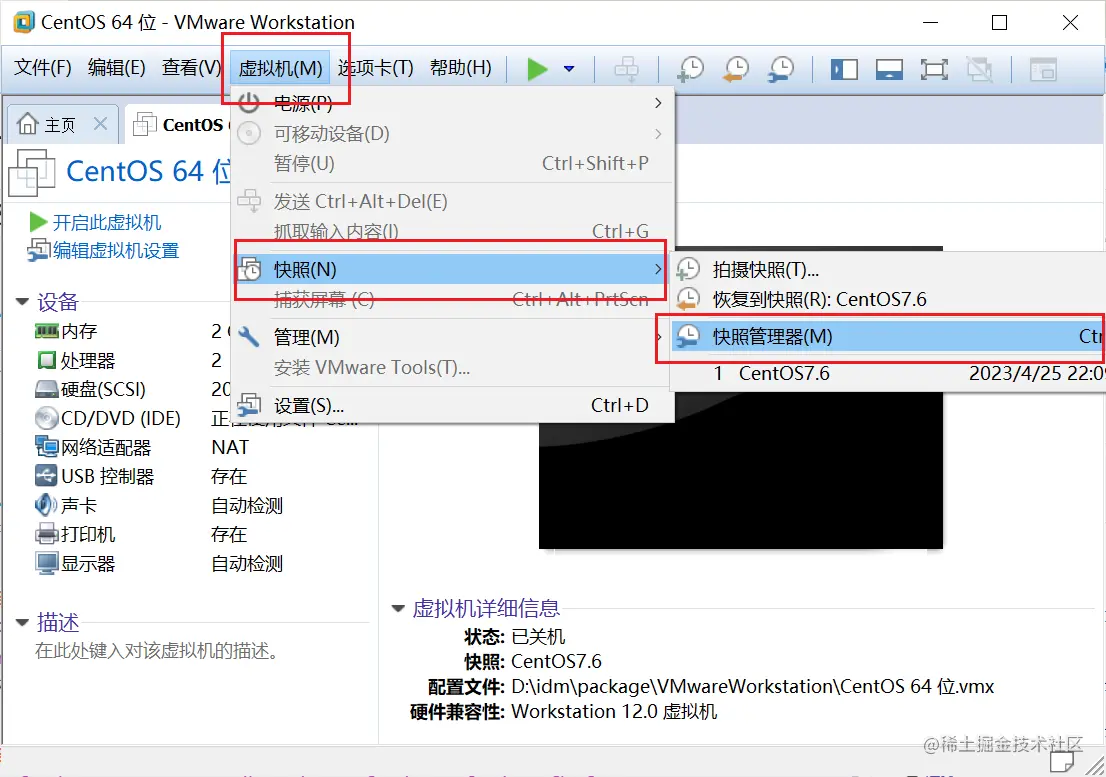Open 快照管理器(M) from submenu
The height and width of the screenshot is (777, 1106).
pos(889,336)
